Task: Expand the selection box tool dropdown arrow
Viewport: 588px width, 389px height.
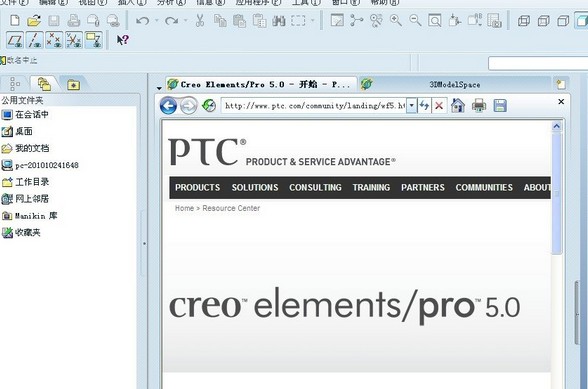Action: click(x=312, y=20)
